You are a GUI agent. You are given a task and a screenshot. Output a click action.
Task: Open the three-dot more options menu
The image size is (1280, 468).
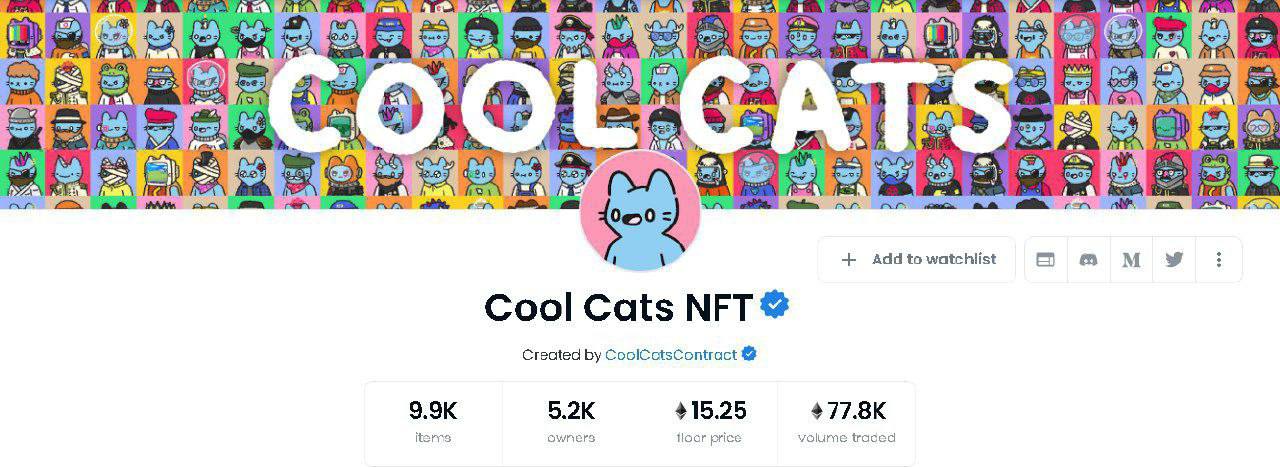coord(1219,260)
